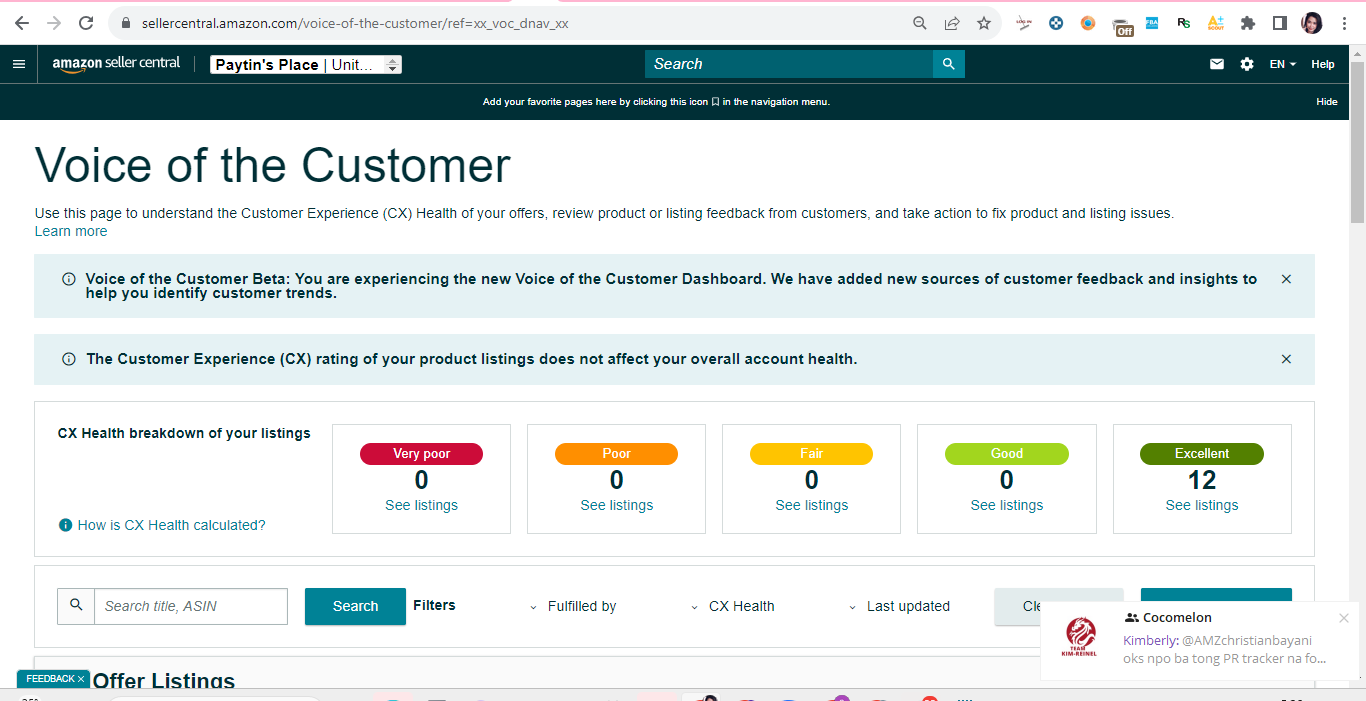
Task: Close the FEEDBACK tab
Action: tap(81, 679)
